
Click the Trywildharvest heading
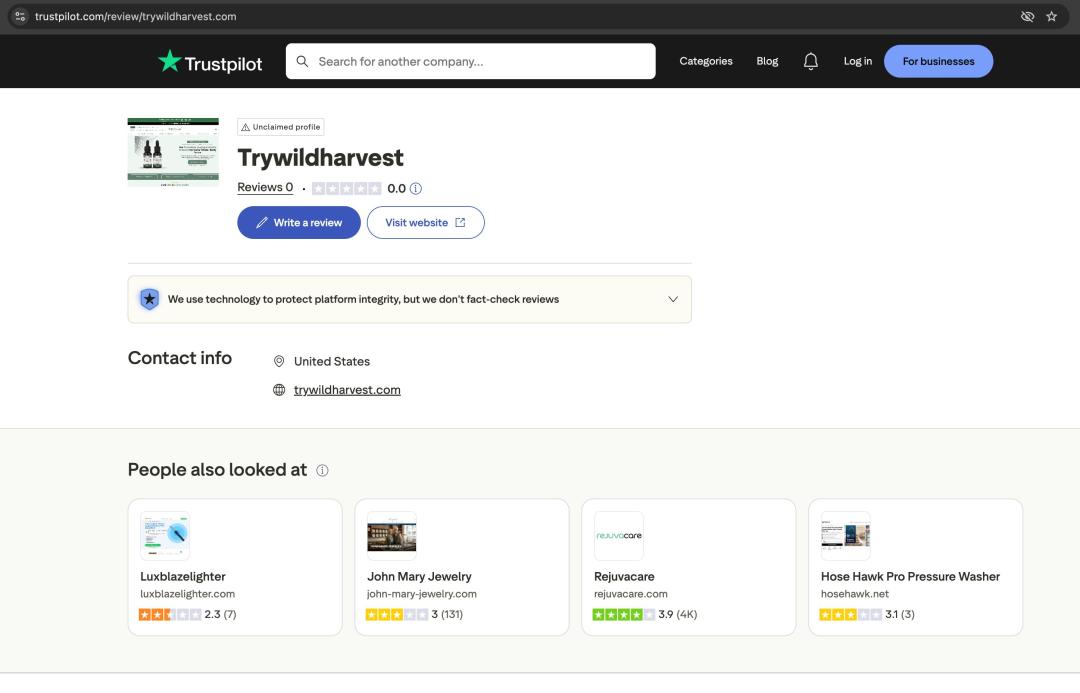(320, 158)
